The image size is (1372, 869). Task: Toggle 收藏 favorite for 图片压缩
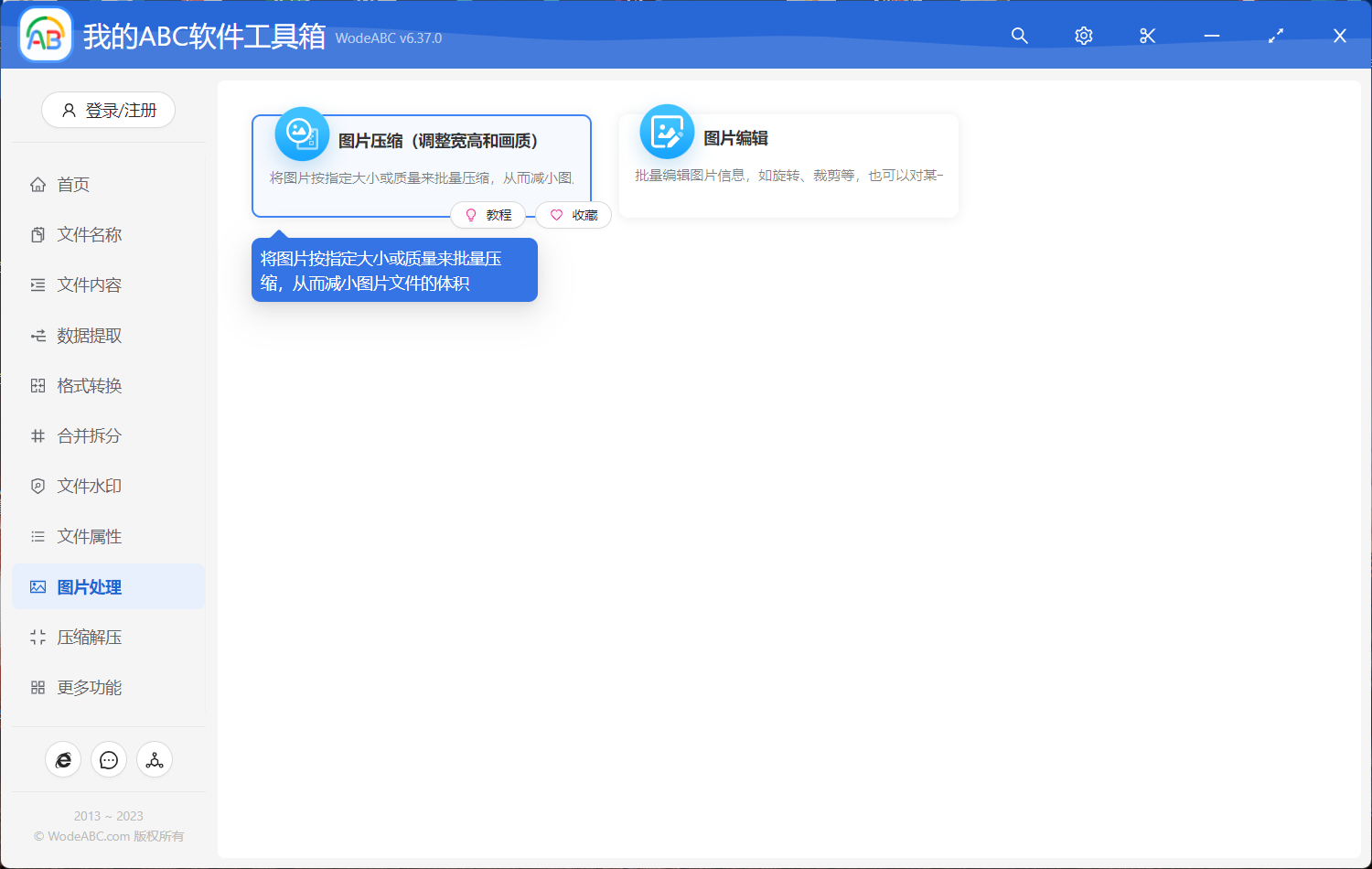point(573,214)
